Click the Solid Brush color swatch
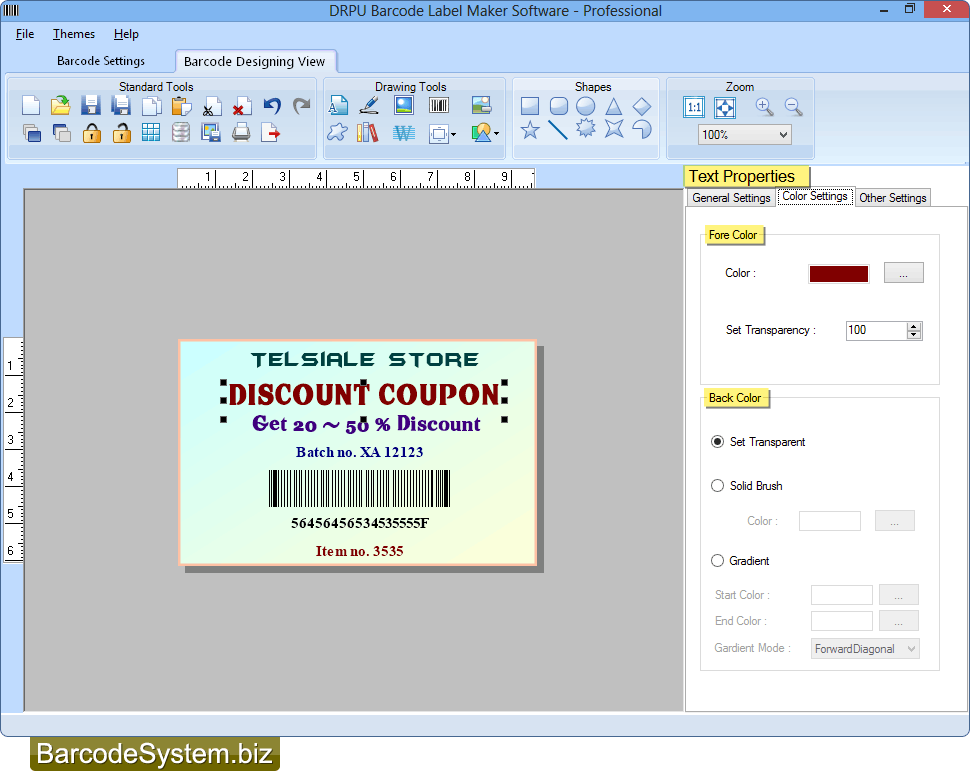 [x=830, y=521]
